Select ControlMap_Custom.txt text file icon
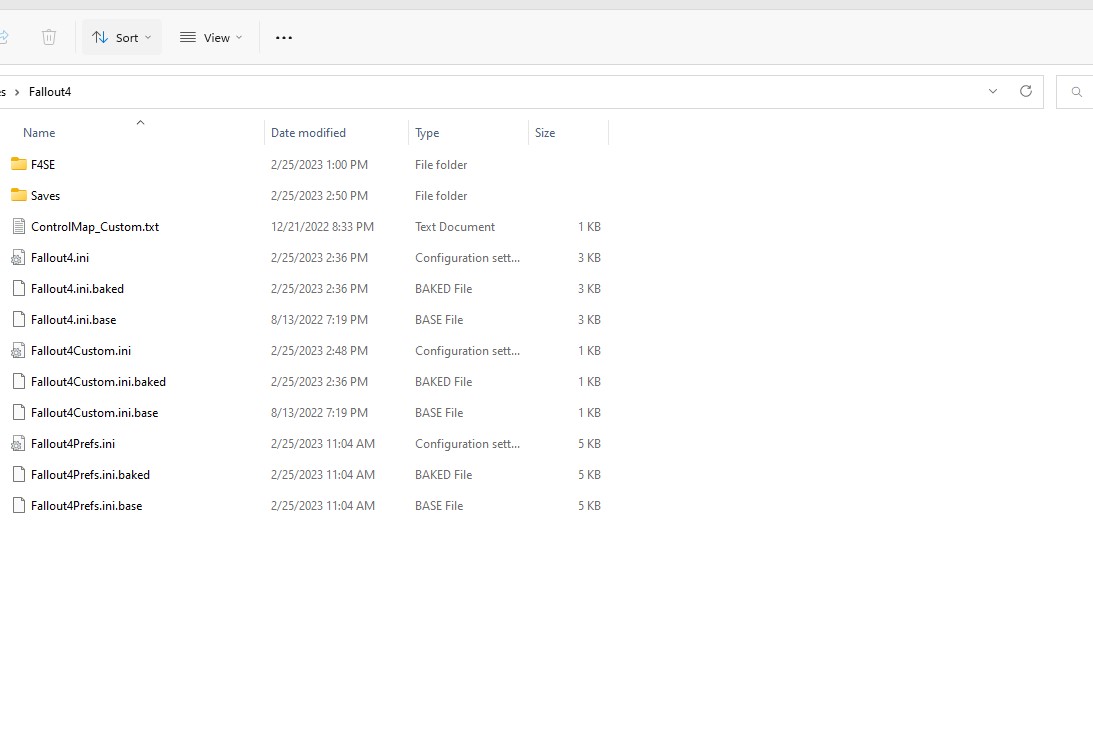Image resolution: width=1093 pixels, height=739 pixels. 18,227
